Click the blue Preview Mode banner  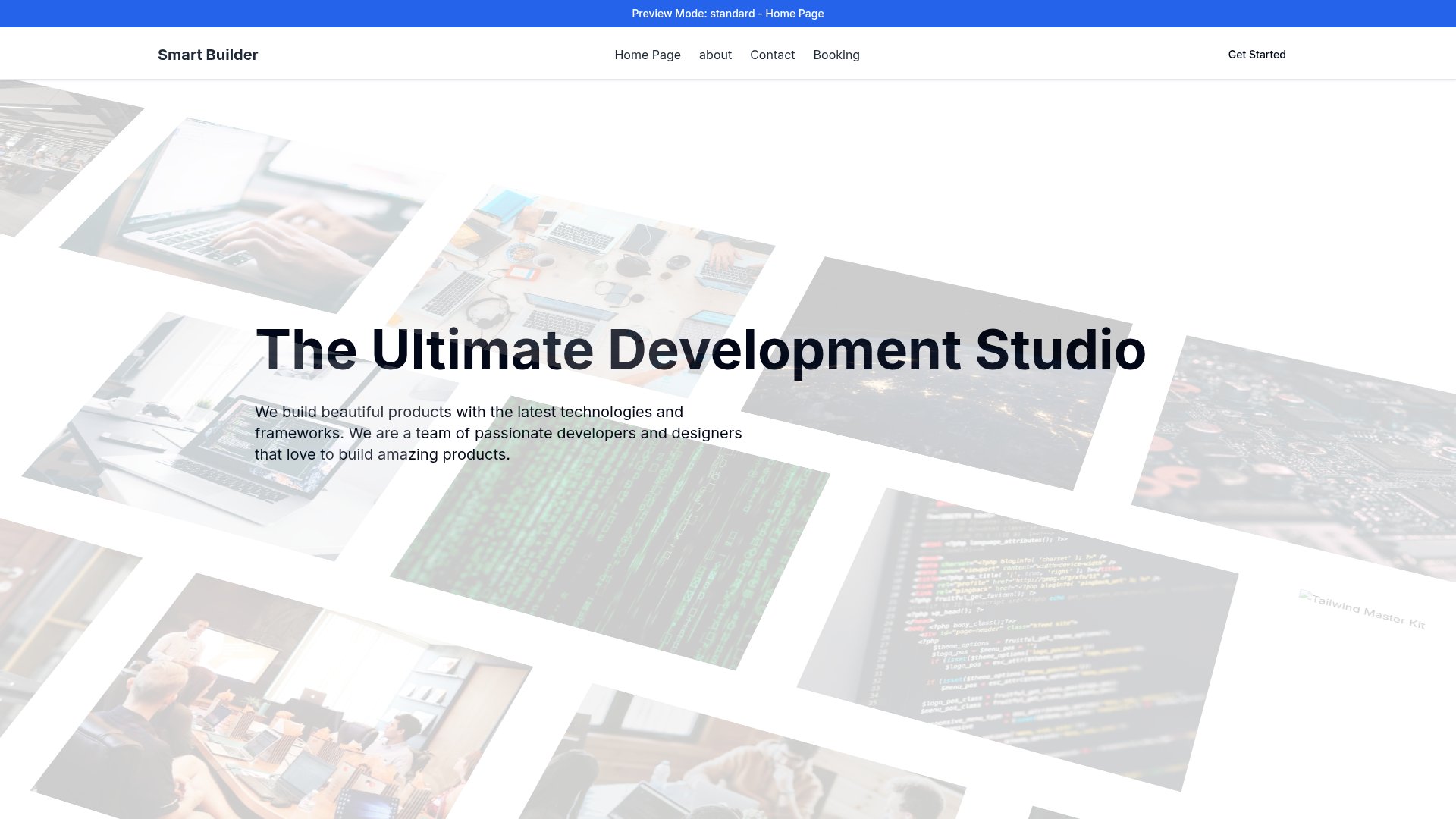[727, 14]
